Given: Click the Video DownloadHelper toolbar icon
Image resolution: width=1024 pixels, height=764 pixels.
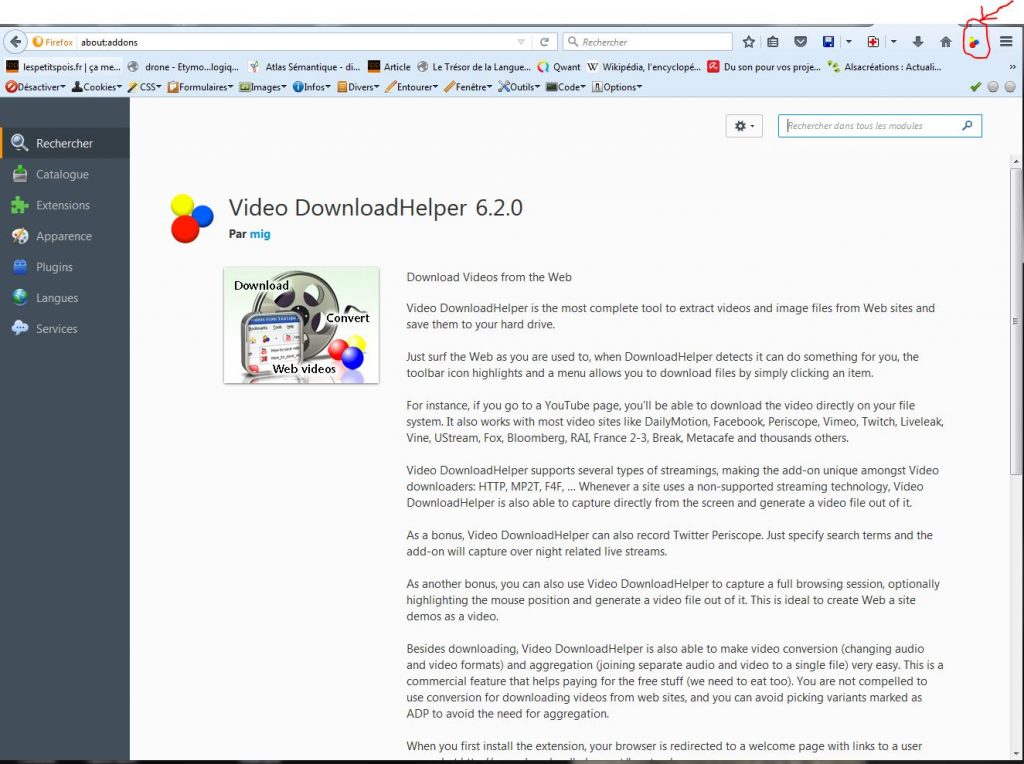Looking at the screenshot, I should tap(974, 42).
